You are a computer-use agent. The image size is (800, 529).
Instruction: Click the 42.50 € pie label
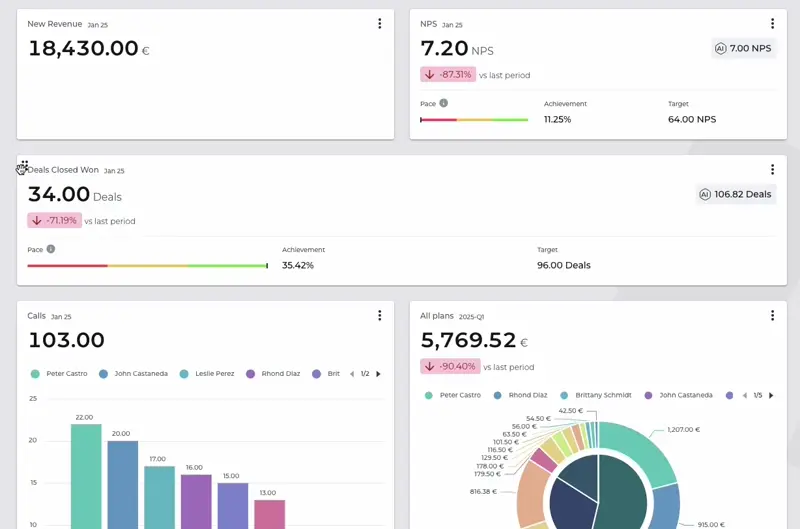coord(570,411)
